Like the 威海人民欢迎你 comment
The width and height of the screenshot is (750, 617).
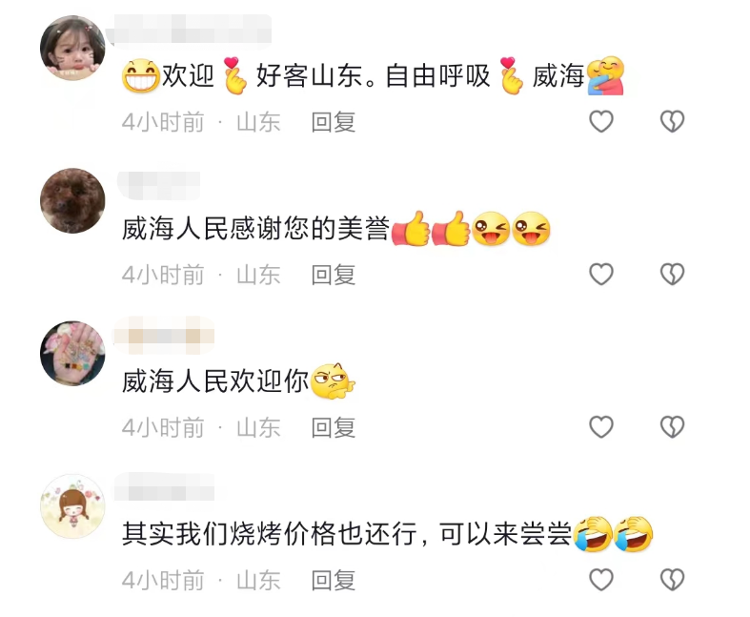(601, 427)
